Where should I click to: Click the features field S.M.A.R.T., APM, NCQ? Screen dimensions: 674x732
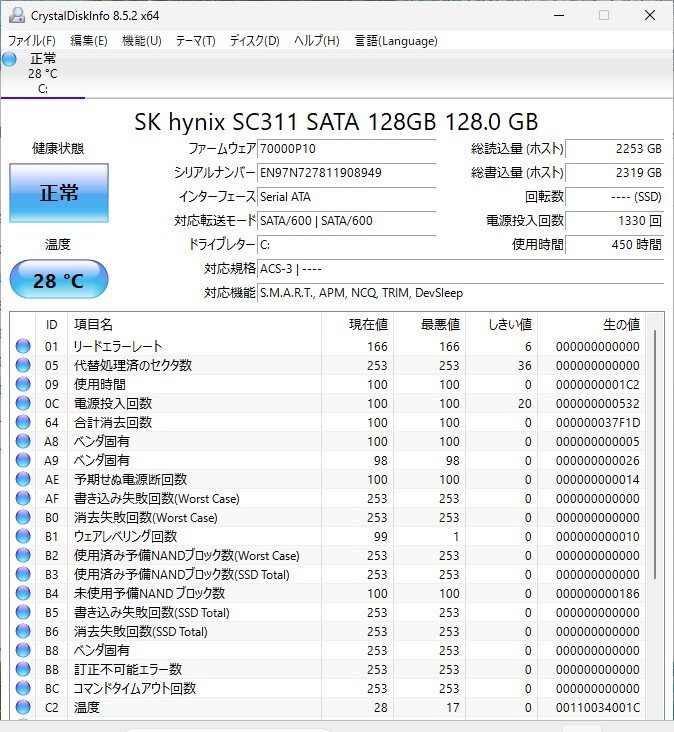coord(460,293)
